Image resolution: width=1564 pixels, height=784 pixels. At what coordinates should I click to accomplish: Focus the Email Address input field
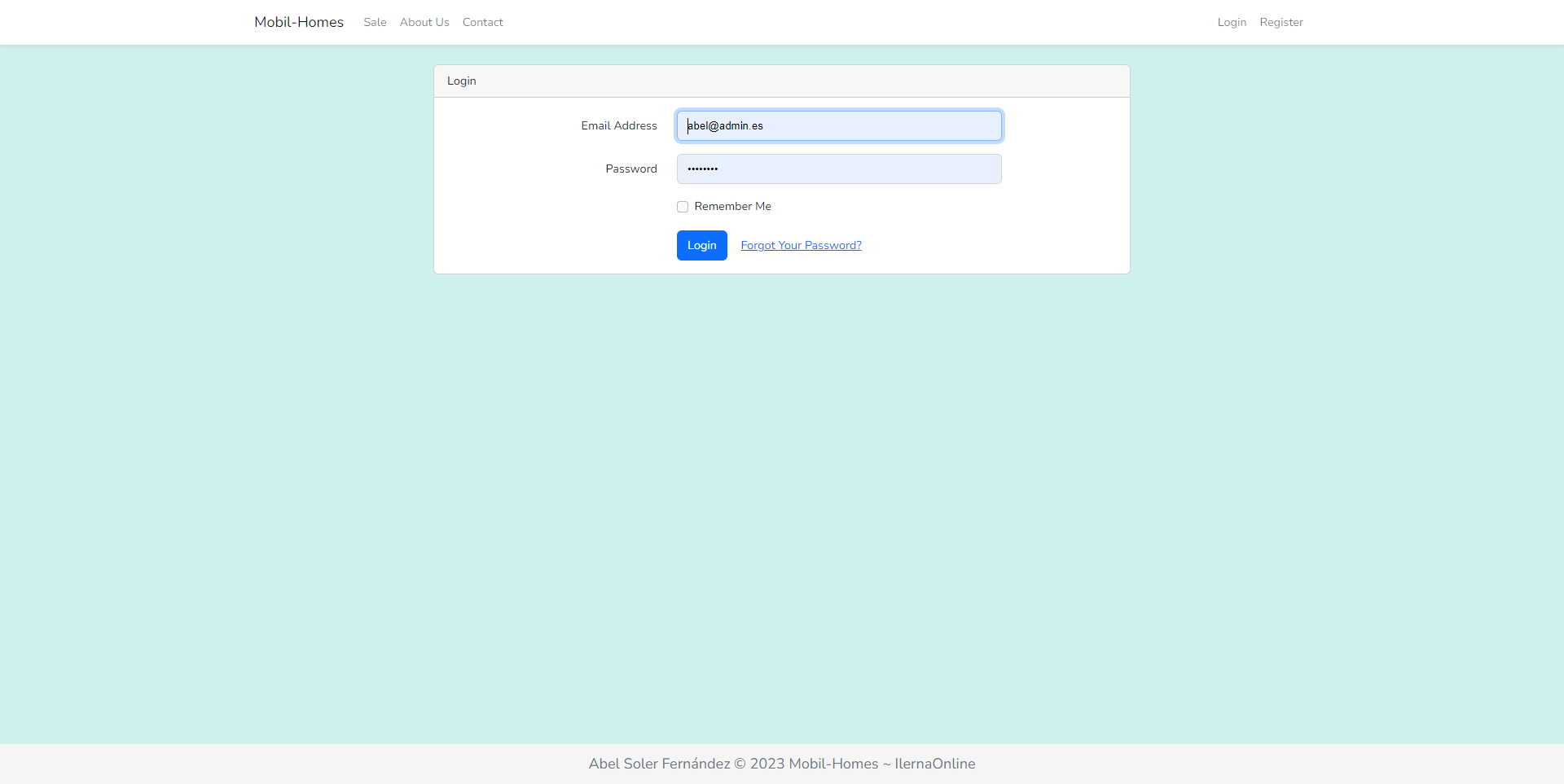(x=839, y=125)
